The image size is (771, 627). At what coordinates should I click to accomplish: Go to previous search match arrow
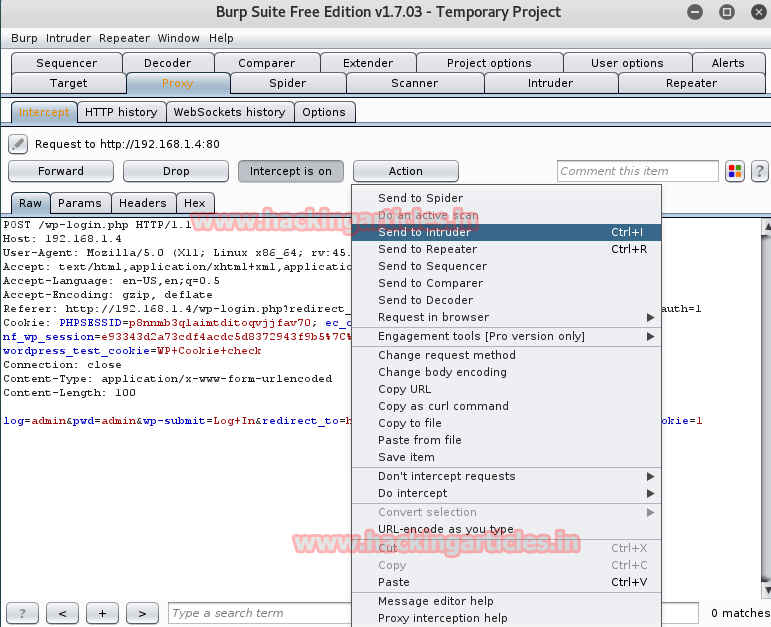(x=62, y=613)
